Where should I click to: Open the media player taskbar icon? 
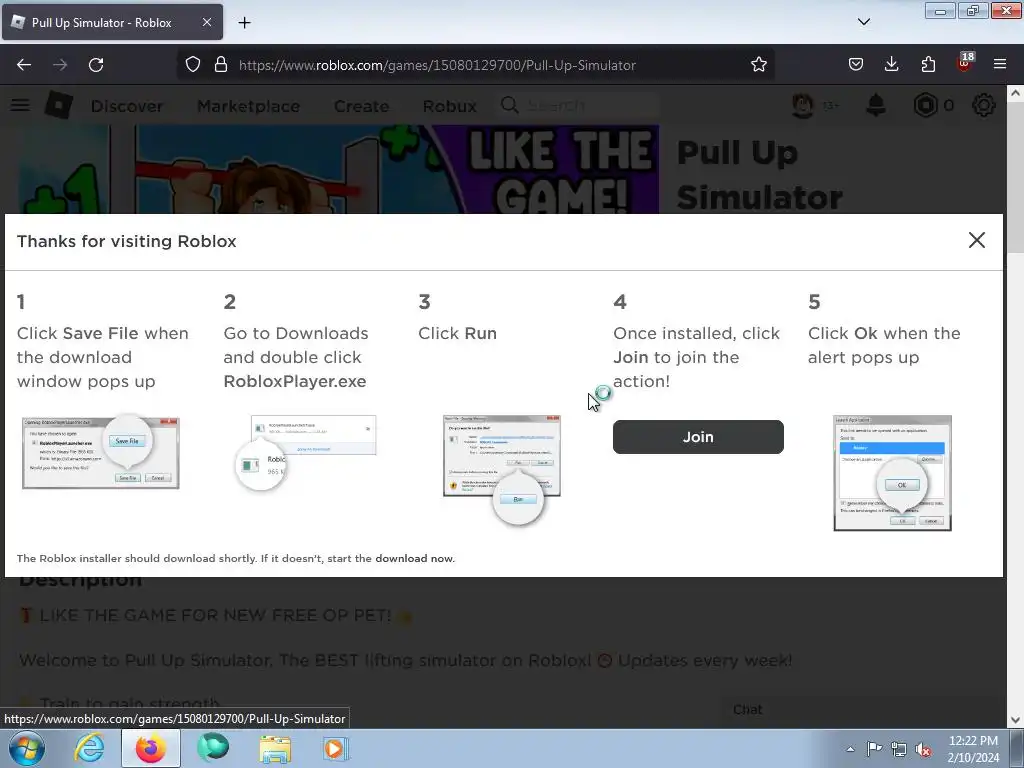tap(336, 748)
